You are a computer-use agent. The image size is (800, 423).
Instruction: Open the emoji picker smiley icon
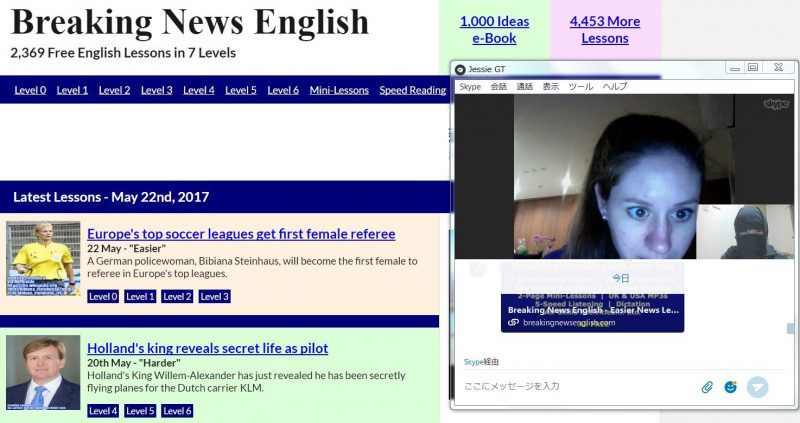730,387
